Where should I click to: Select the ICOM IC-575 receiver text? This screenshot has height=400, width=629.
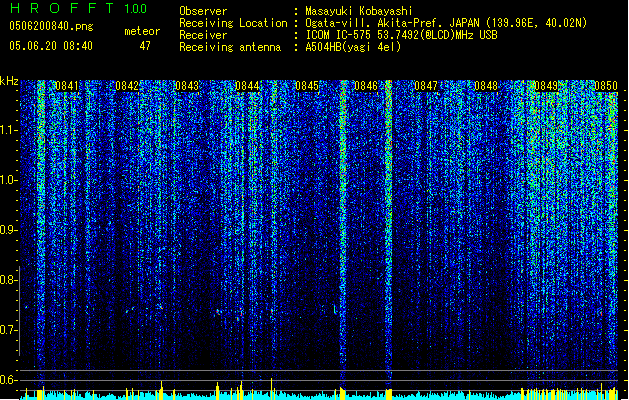click(x=402, y=35)
